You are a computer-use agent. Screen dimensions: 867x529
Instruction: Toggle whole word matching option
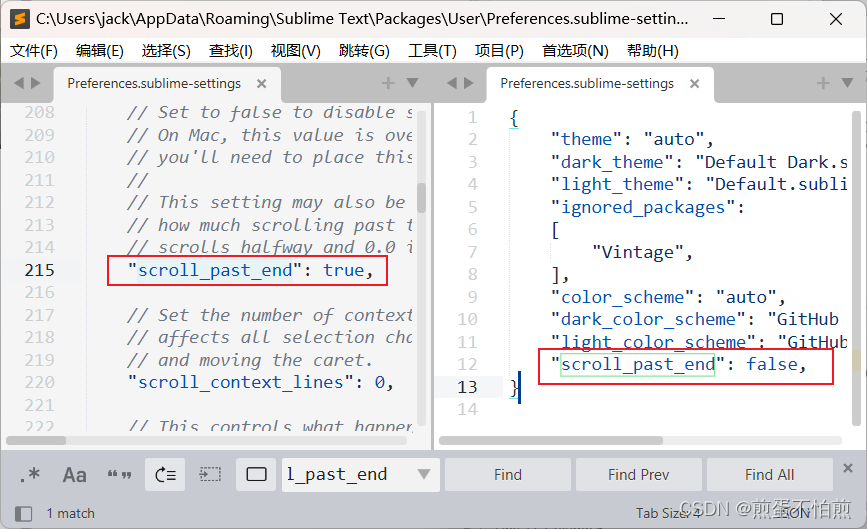click(119, 474)
